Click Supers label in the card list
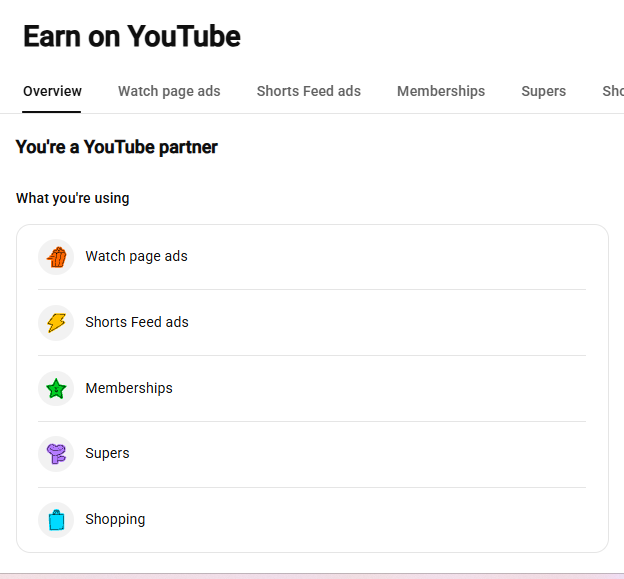This screenshot has width=624, height=579. (107, 453)
